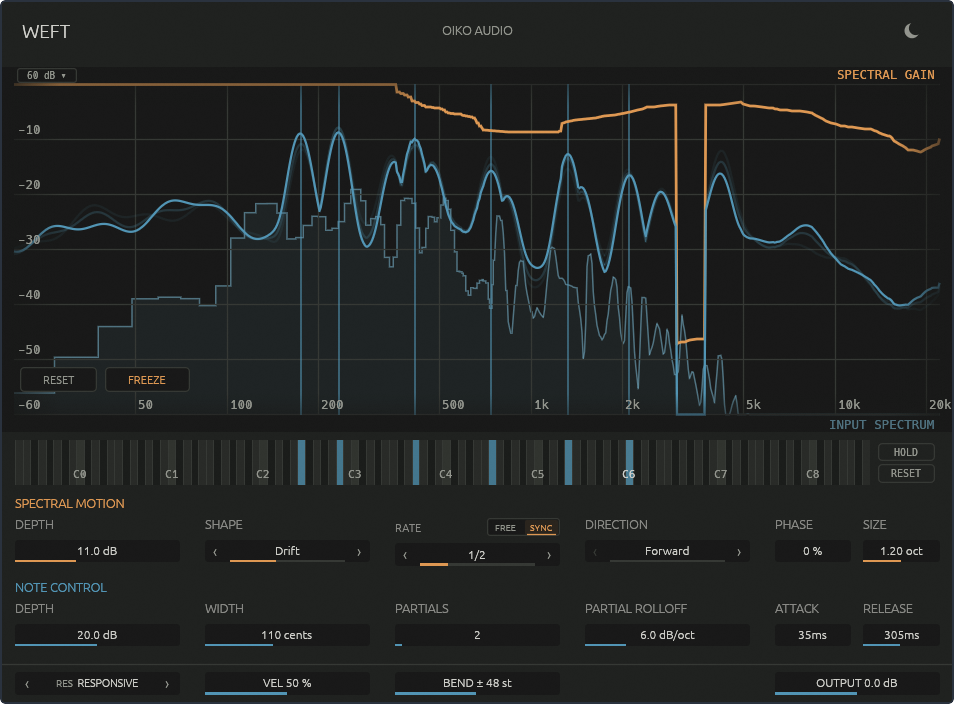
Task: Toggle dark mode with the moon icon
Action: coord(911,30)
